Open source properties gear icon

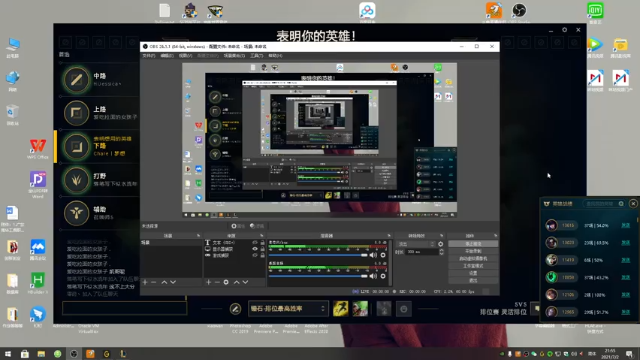(226, 282)
